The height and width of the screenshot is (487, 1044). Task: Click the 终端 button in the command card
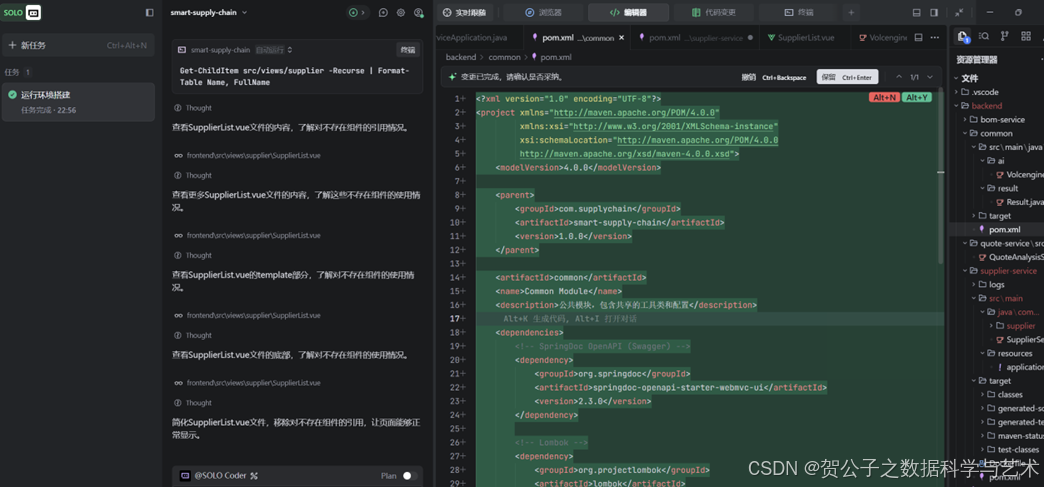click(x=407, y=50)
